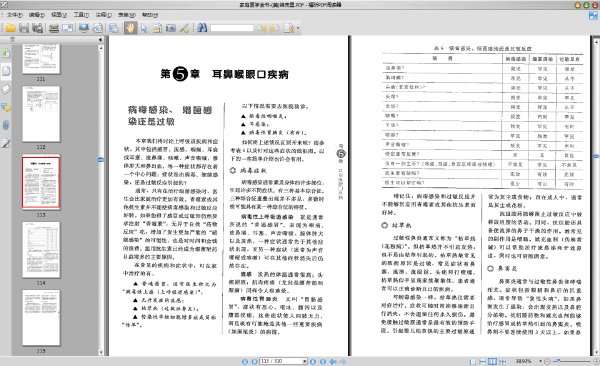Go to previous page button
600x366 pixels.
(254, 361)
